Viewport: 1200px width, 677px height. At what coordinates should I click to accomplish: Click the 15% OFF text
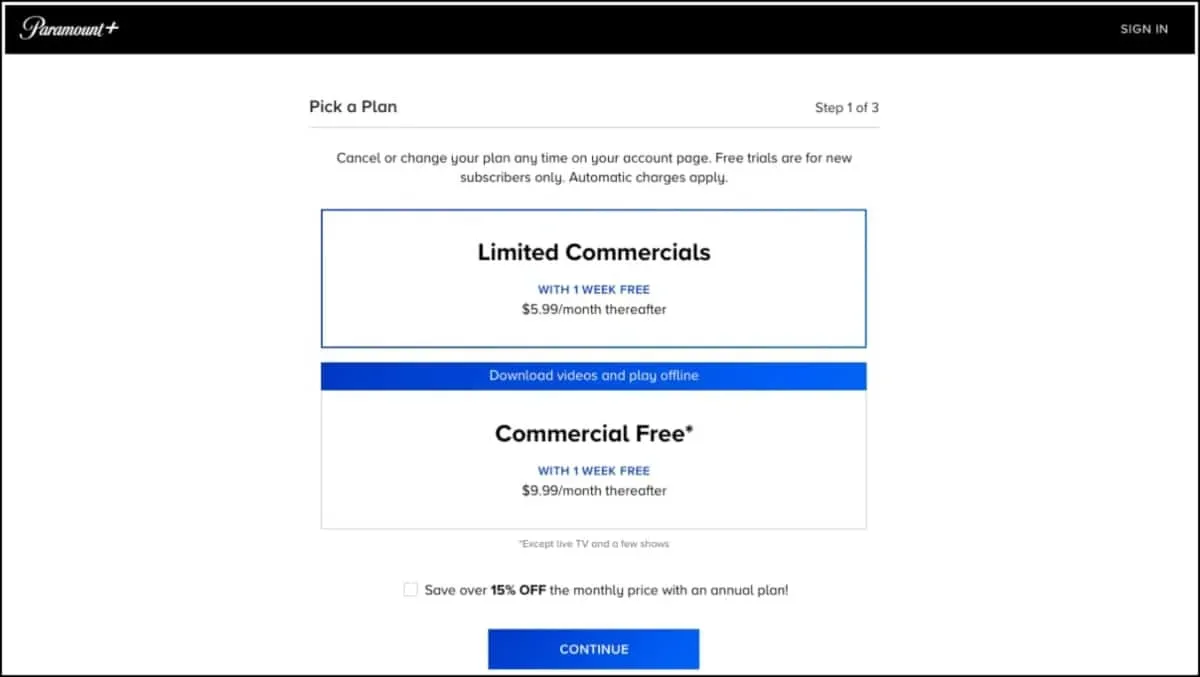pos(517,590)
